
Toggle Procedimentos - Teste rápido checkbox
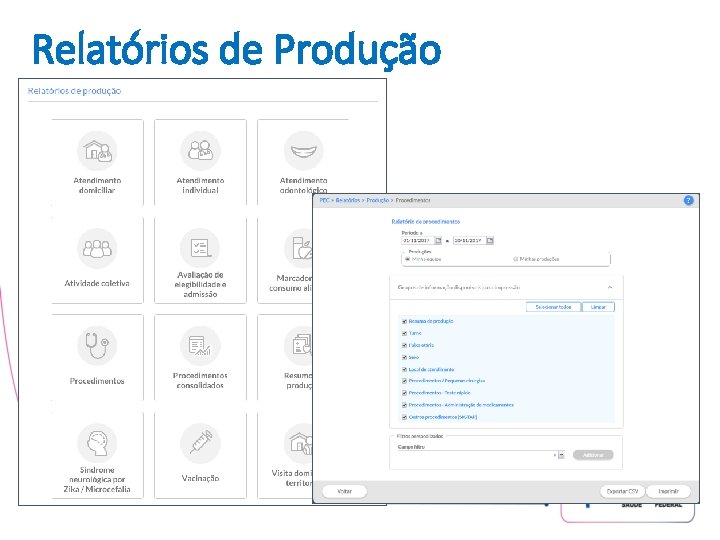click(405, 393)
